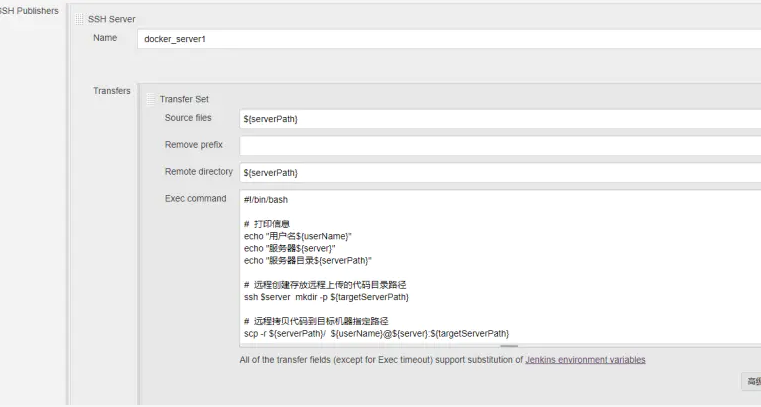Grab the Transfer Set drag handle icon
761x407 pixels.
pyautogui.click(x=151, y=99)
